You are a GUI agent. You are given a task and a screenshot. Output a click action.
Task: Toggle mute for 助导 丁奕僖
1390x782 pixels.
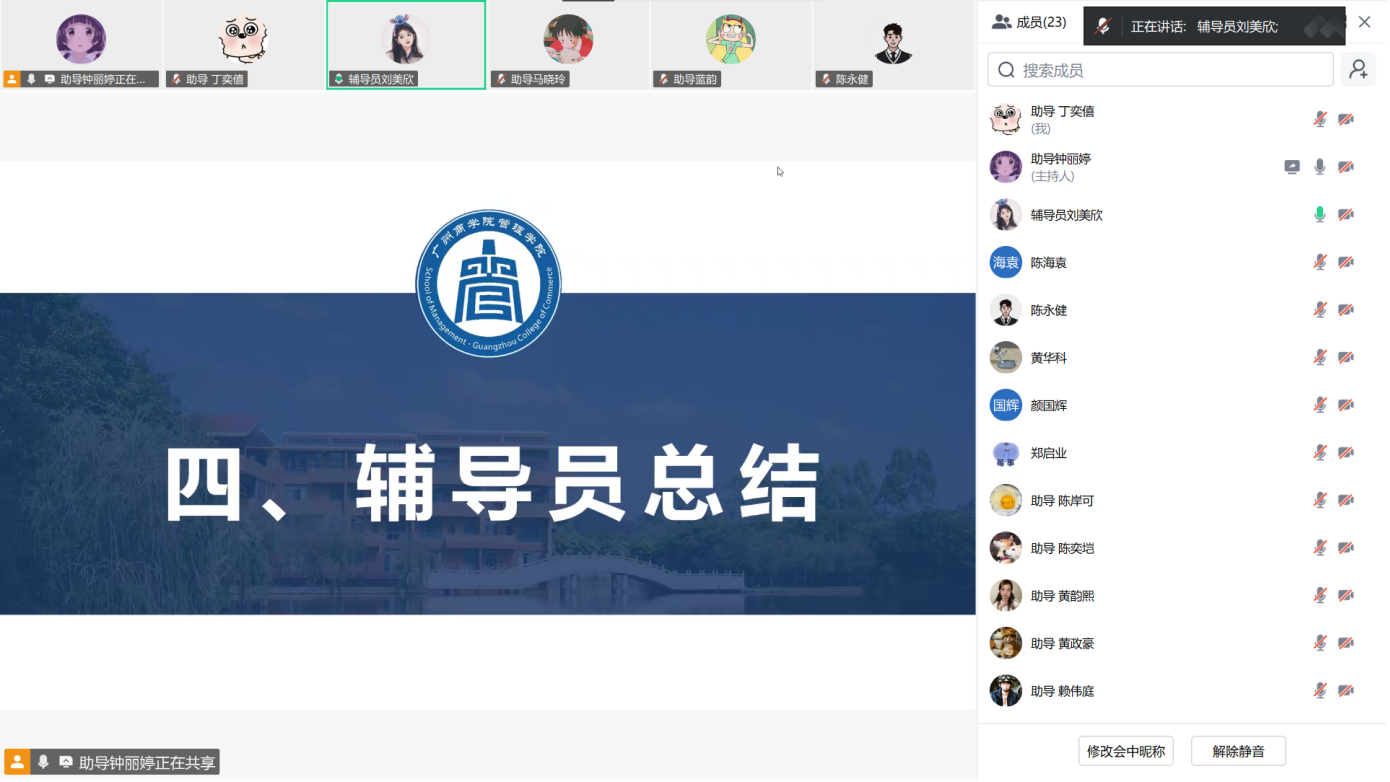click(1319, 118)
